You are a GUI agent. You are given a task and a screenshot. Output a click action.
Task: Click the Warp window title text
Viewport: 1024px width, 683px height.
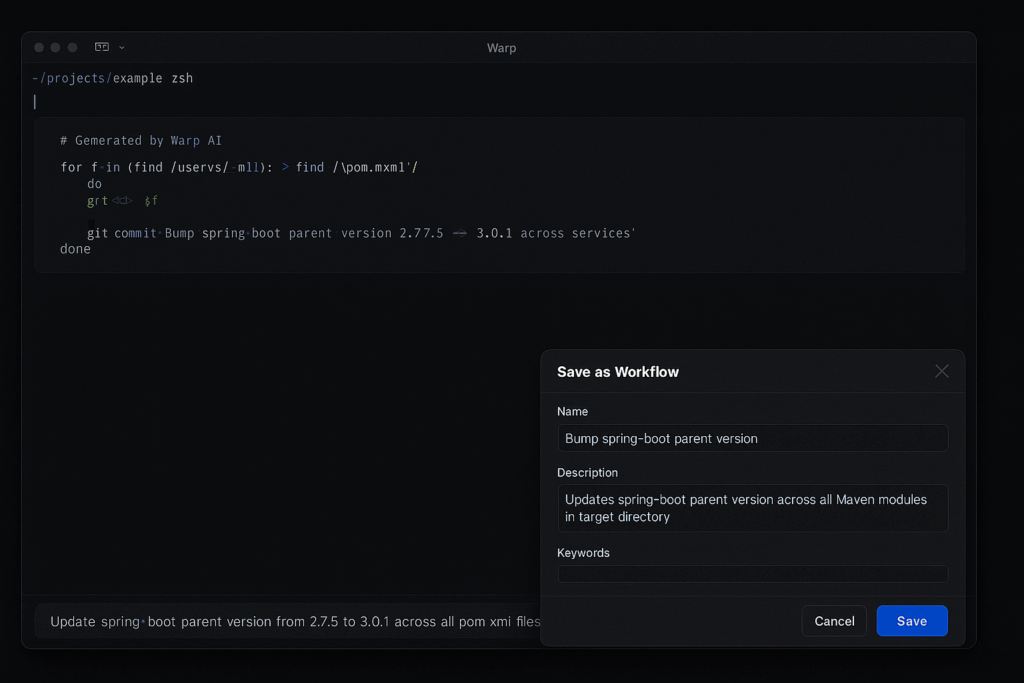(501, 48)
